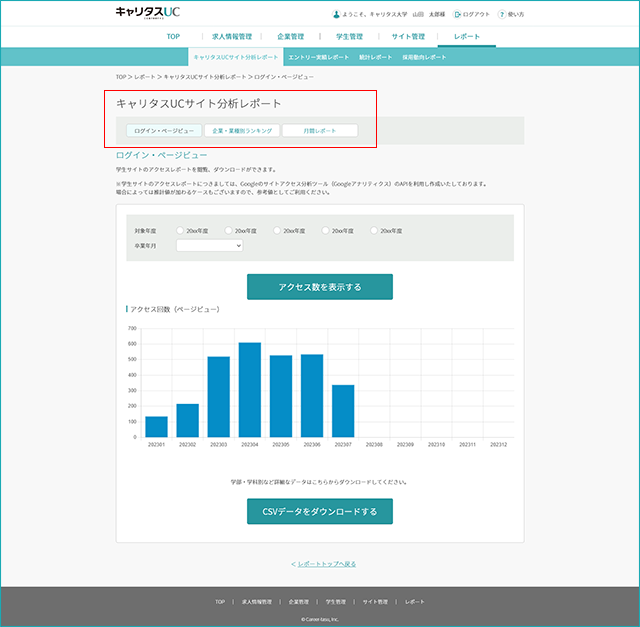Click the アクセス回数（ページビュー） chart heading
The width and height of the screenshot is (640, 627).
point(175,309)
